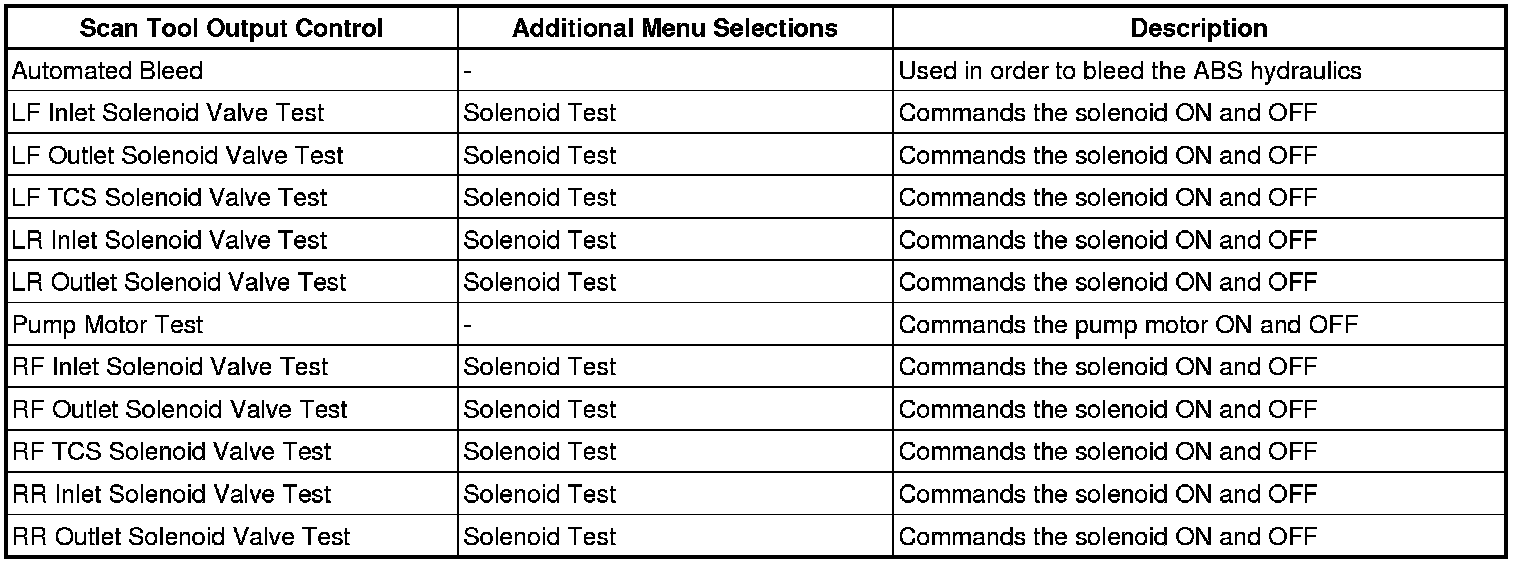This screenshot has height=564, width=1520.
Task: Choose LR Outlet Solenoid Valve Test cell
Action: point(180,282)
